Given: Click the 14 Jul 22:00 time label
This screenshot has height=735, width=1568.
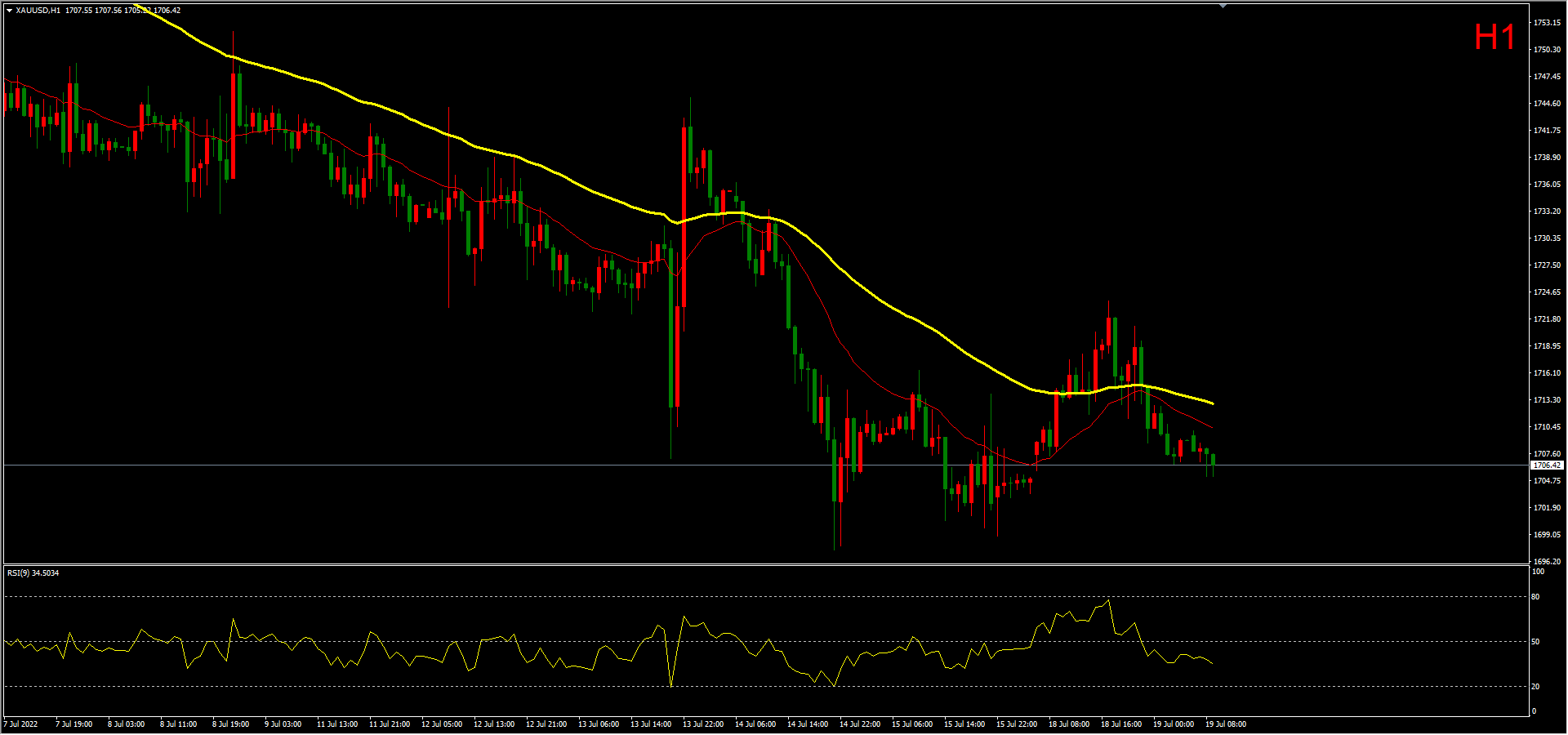Looking at the screenshot, I should click(859, 724).
